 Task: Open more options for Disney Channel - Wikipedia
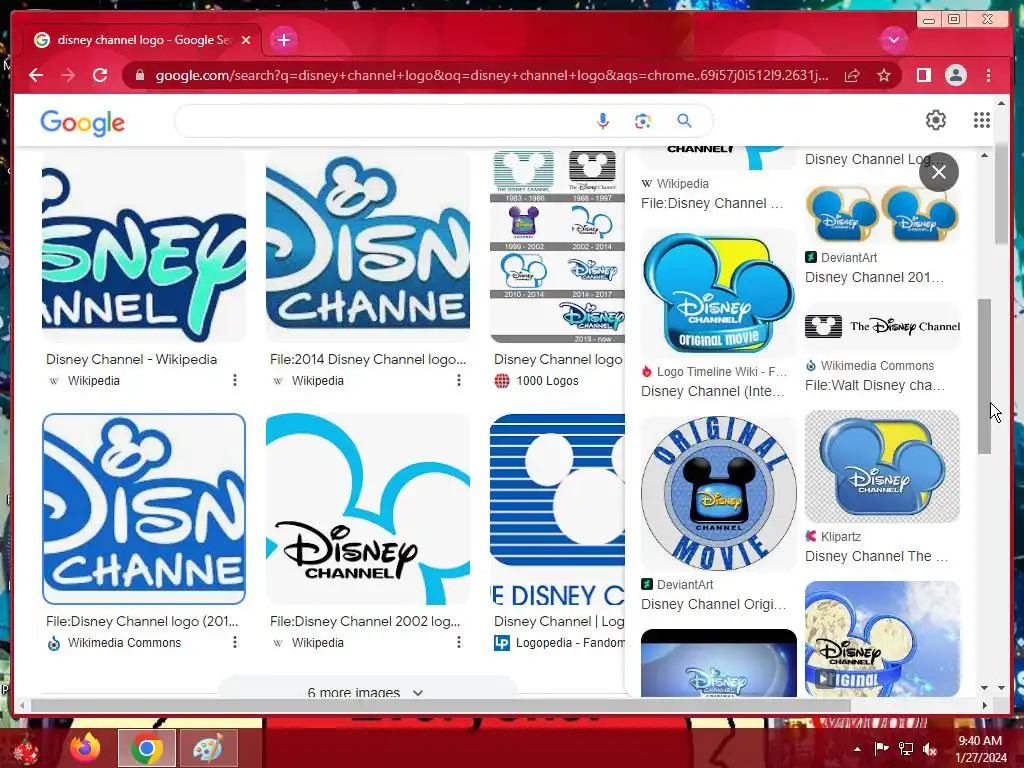tap(235, 380)
